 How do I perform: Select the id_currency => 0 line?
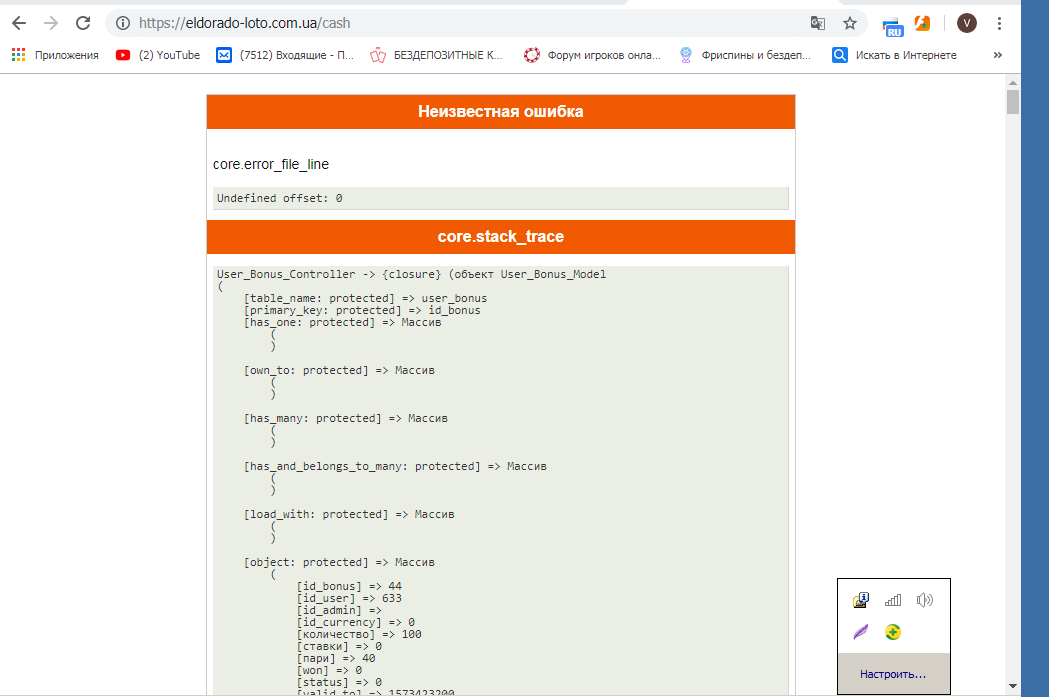tap(356, 623)
